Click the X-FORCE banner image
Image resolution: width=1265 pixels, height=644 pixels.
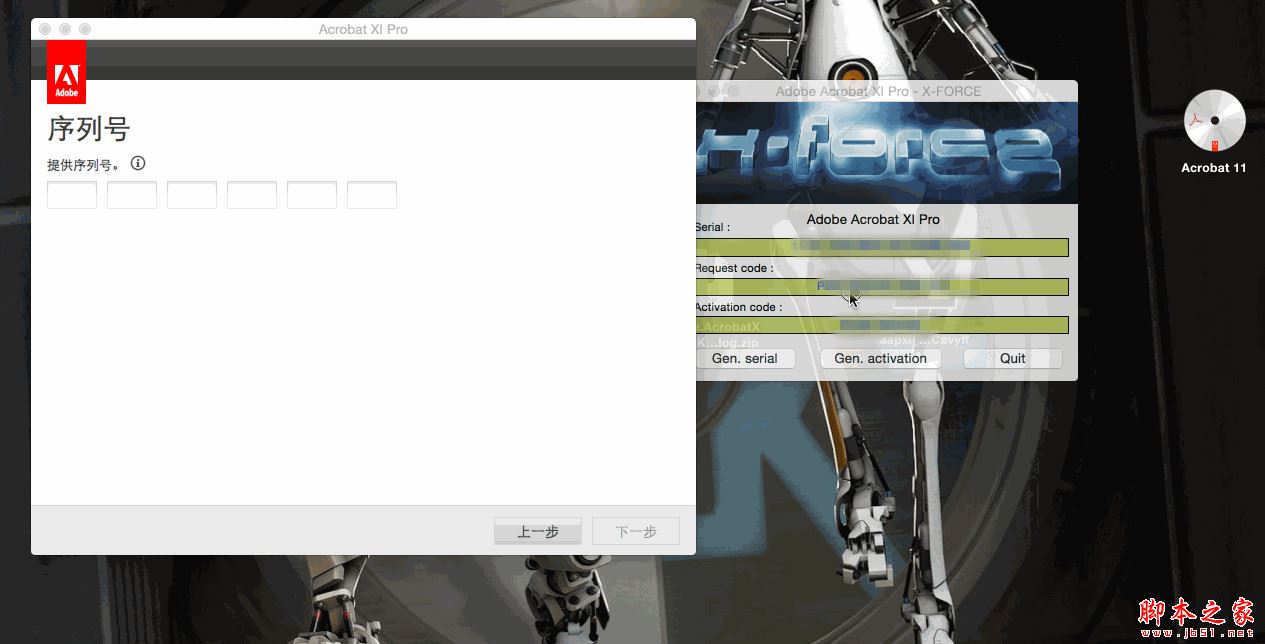tap(887, 152)
